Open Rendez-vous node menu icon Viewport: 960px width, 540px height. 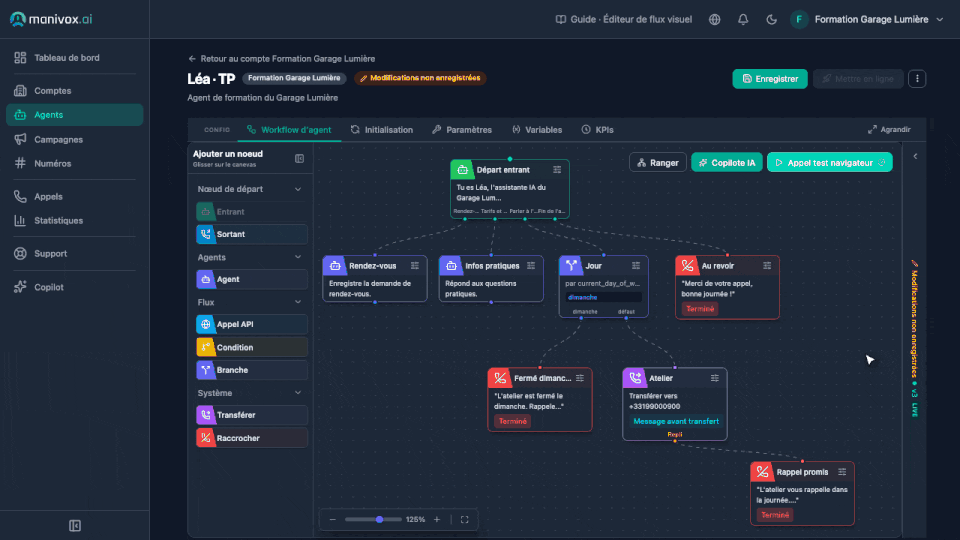[x=415, y=266]
